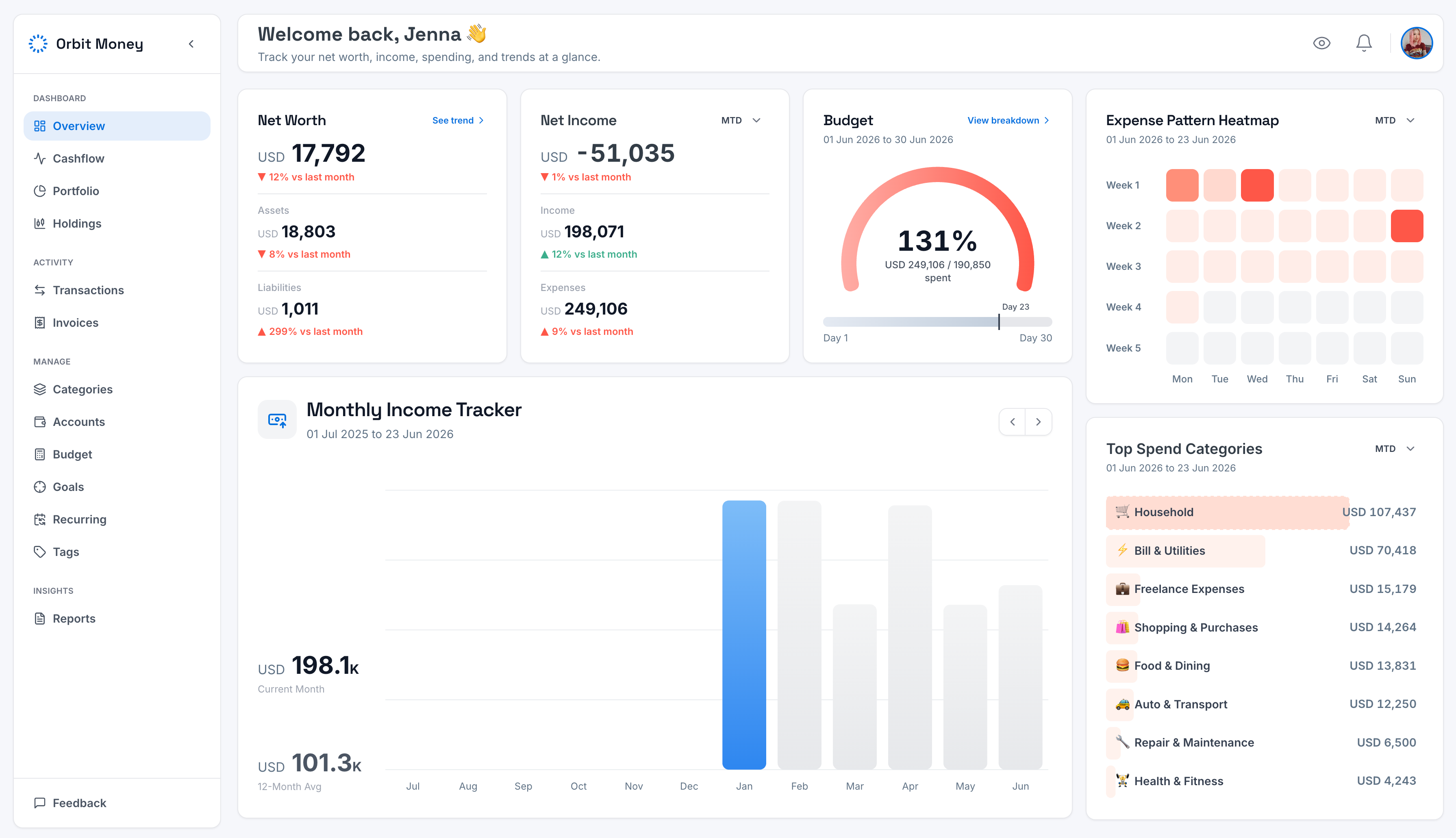Open Cashflow in sidebar
The height and width of the screenshot is (838, 1456).
117,158
